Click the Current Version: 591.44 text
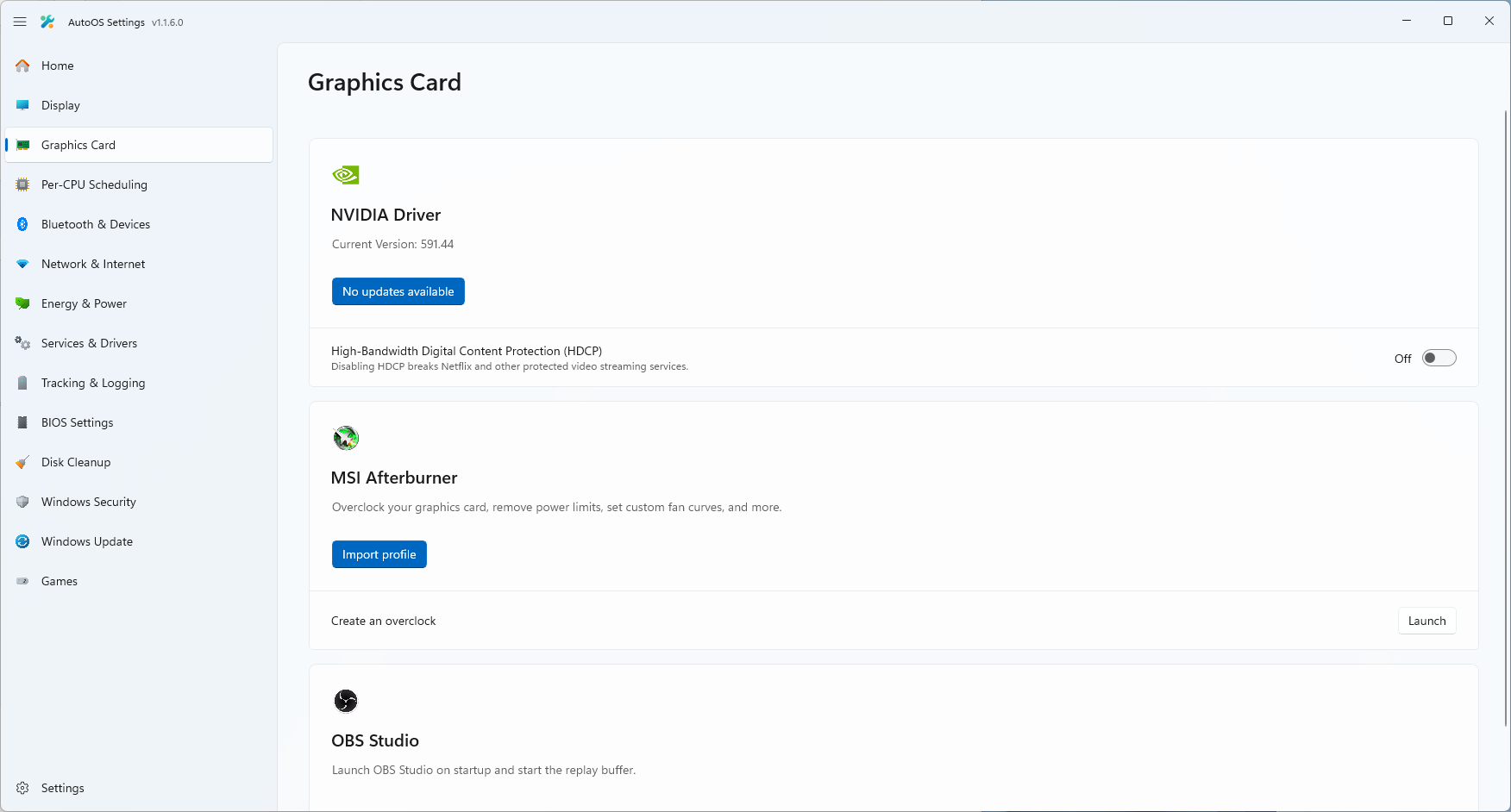The image size is (1511, 812). tap(392, 244)
